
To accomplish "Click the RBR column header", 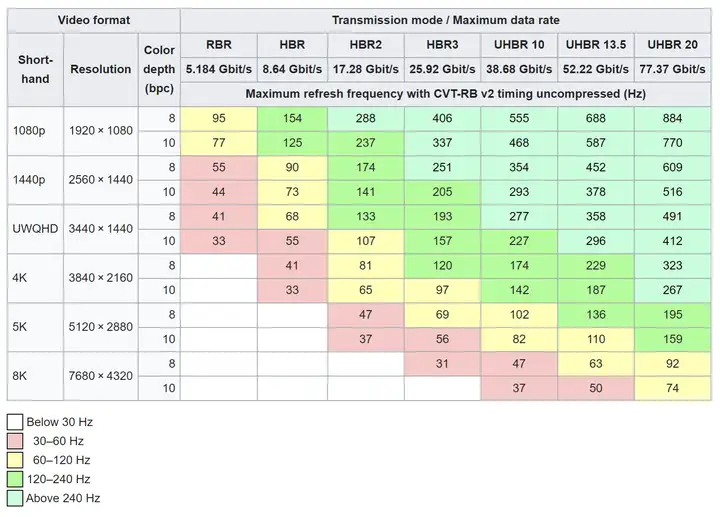I will tap(218, 44).
